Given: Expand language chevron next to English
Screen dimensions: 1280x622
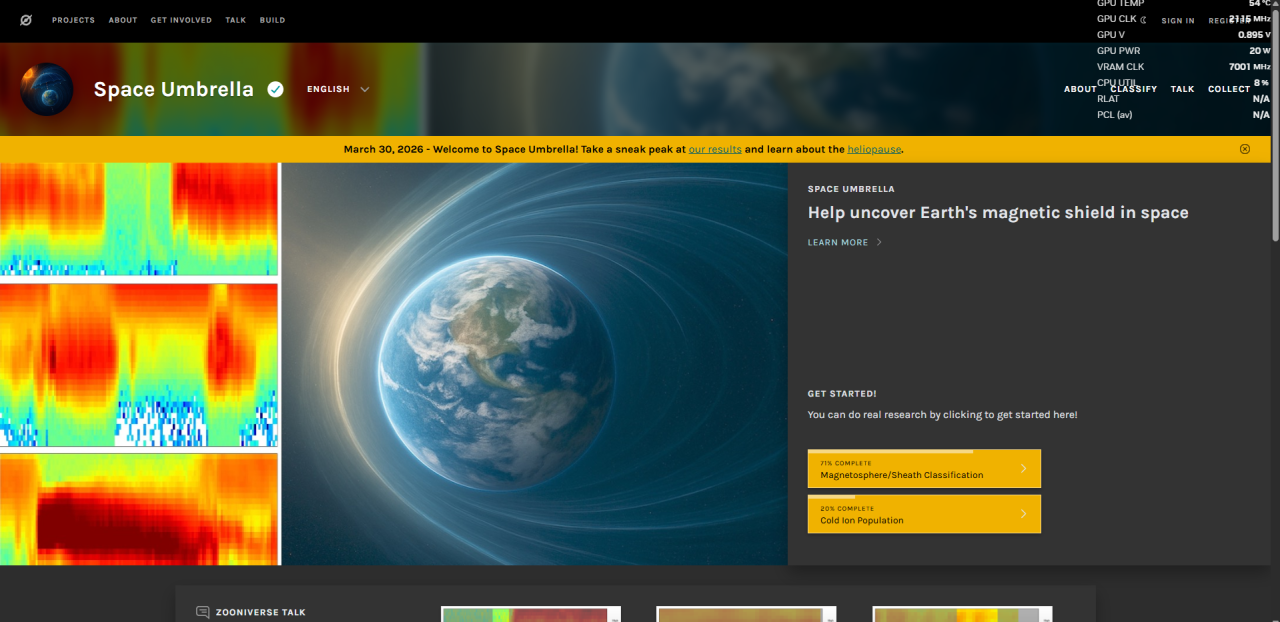Looking at the screenshot, I should (365, 89).
